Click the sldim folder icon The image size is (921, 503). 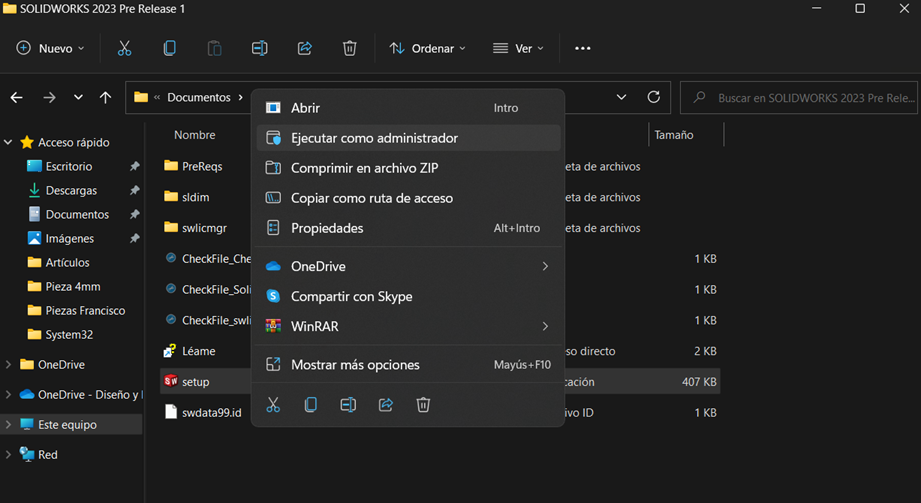(x=170, y=196)
